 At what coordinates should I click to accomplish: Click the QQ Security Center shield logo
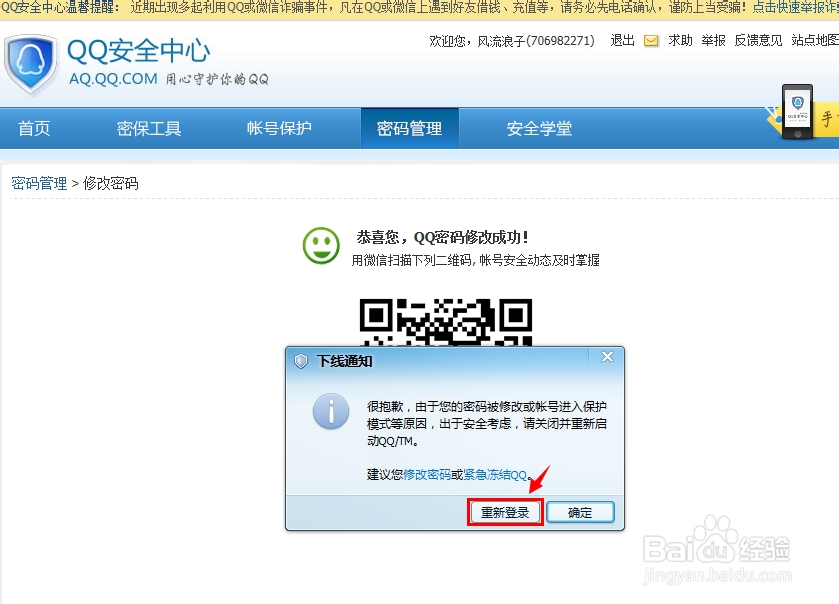coord(30,64)
